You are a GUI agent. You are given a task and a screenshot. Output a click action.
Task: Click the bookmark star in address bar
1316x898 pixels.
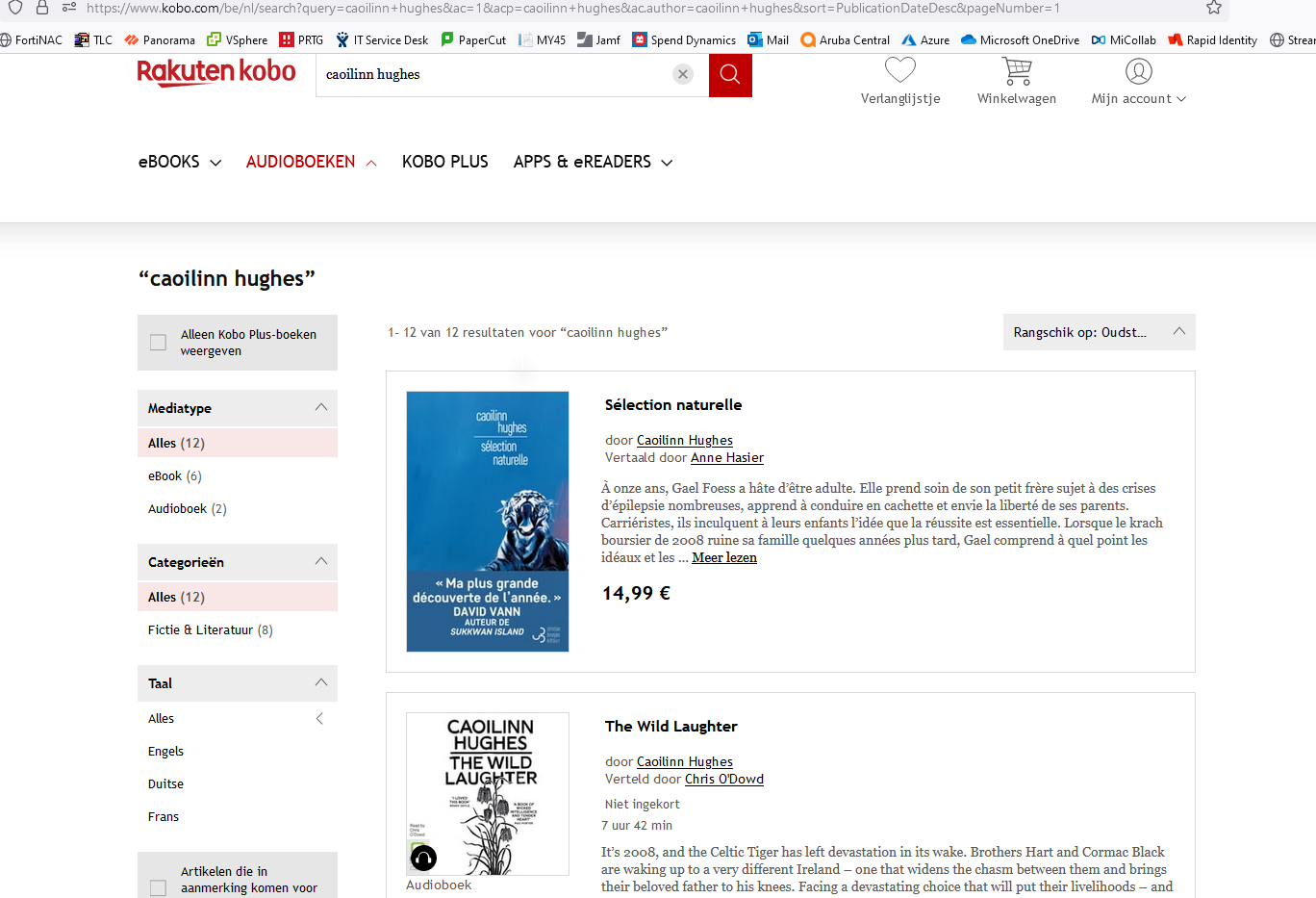click(x=1214, y=8)
